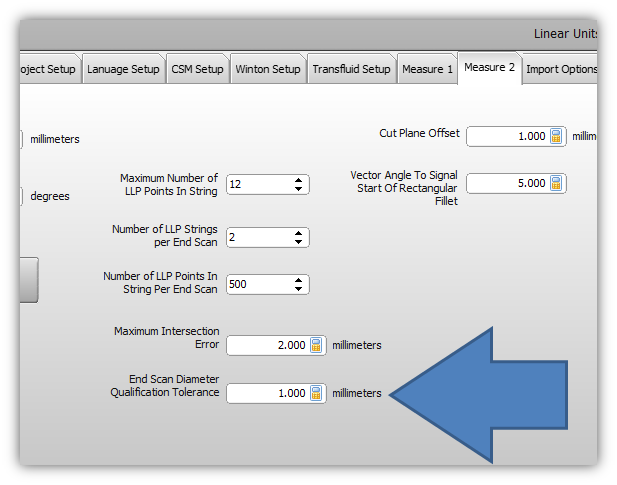Increase Maximum Number of LLP Points value
Screen dimensions: 617x485
tap(298, 180)
